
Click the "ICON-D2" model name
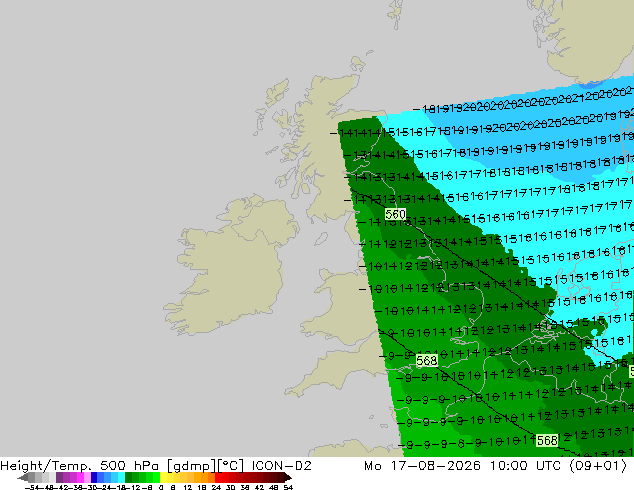point(281,466)
